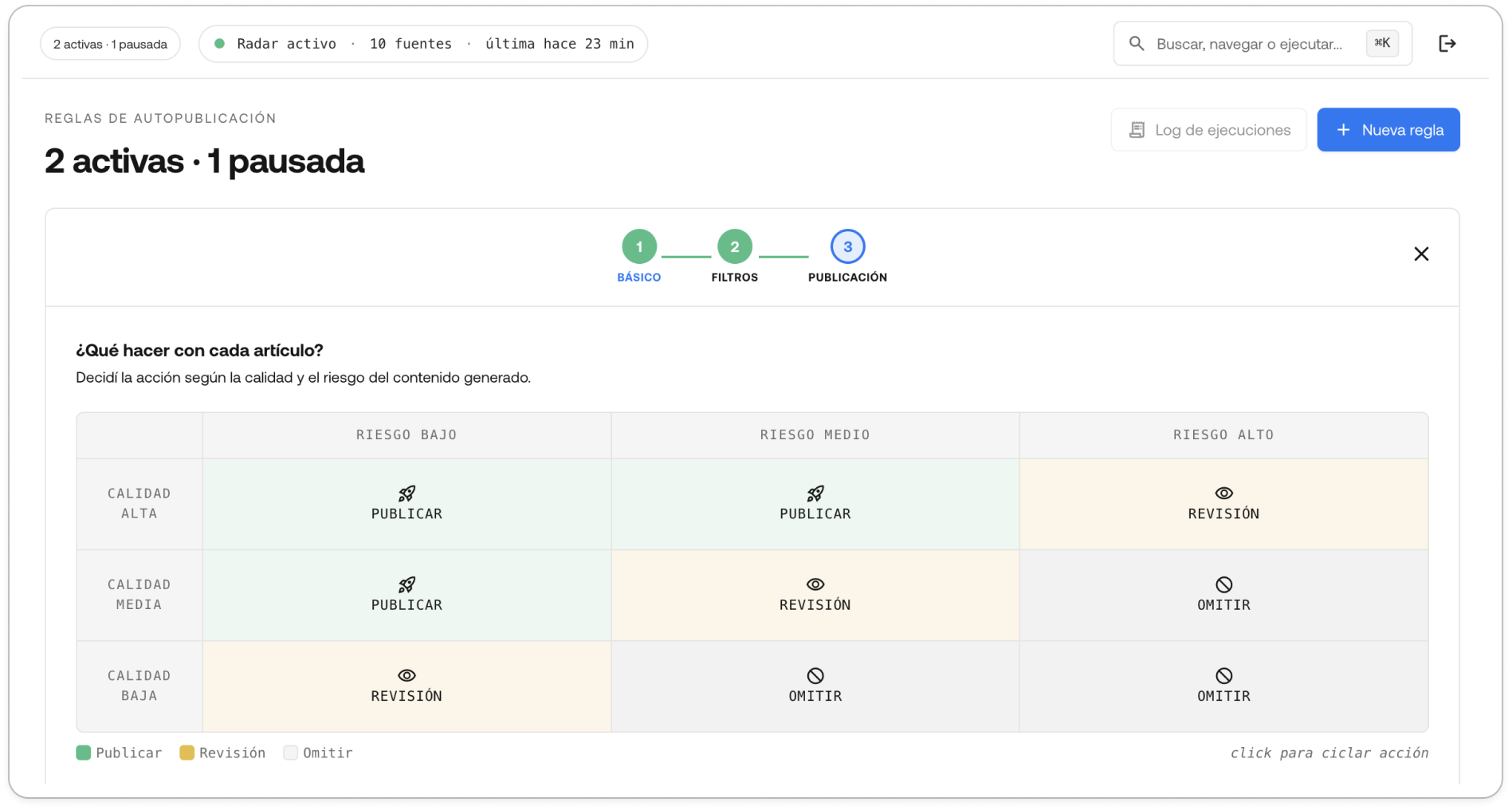Click the 'Reglas de autopublicación' label
The image size is (1512, 810).
pos(160,118)
